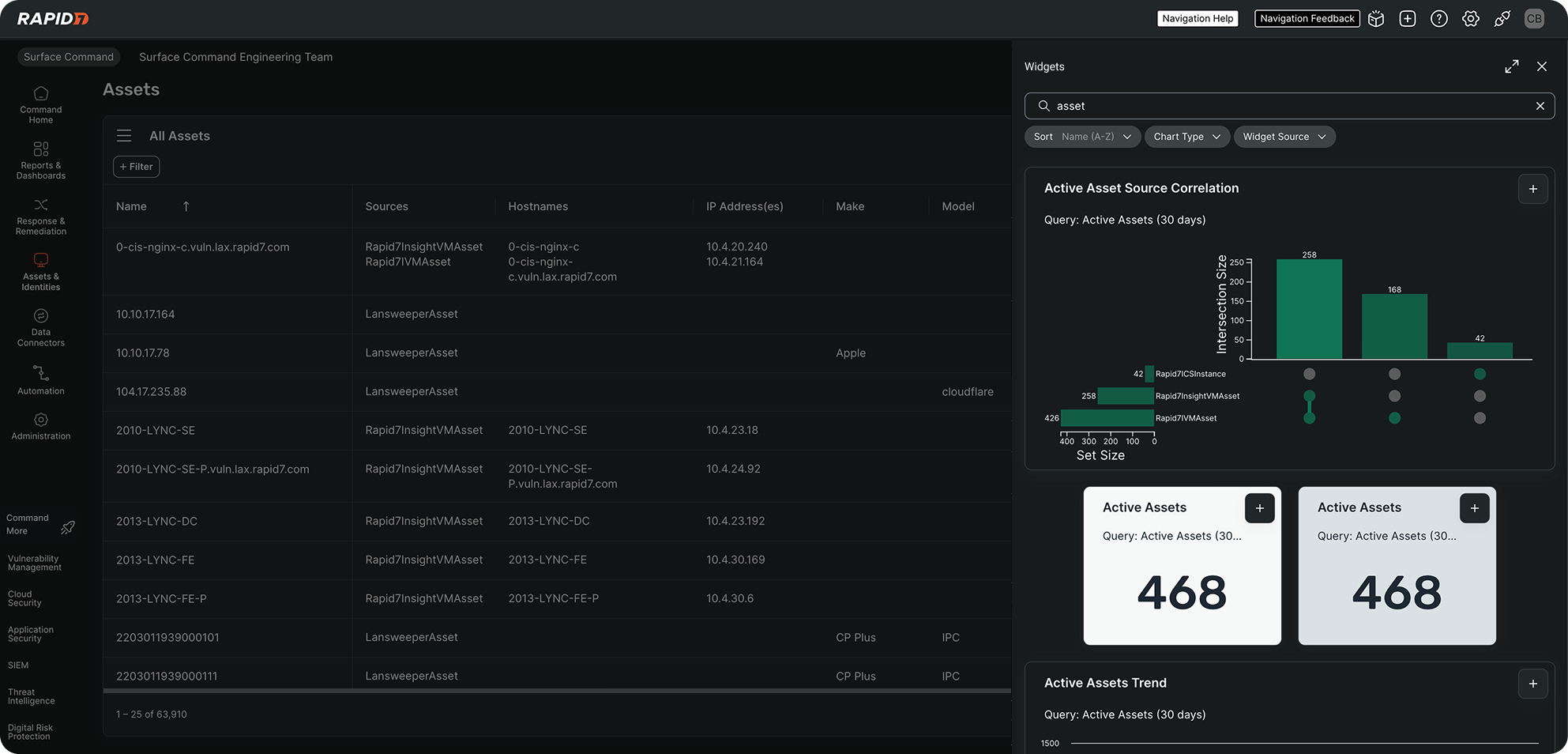Add the first Active Assets count widget

[1260, 508]
